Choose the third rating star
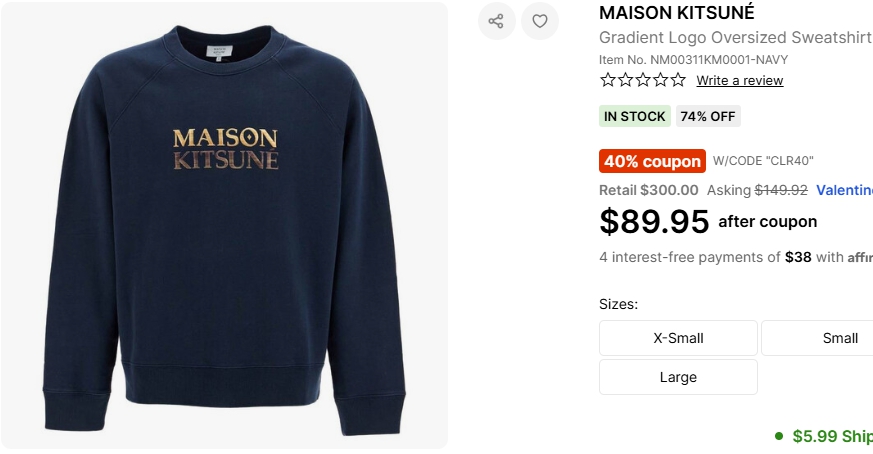Screen dimensions: 873x454 (643, 80)
